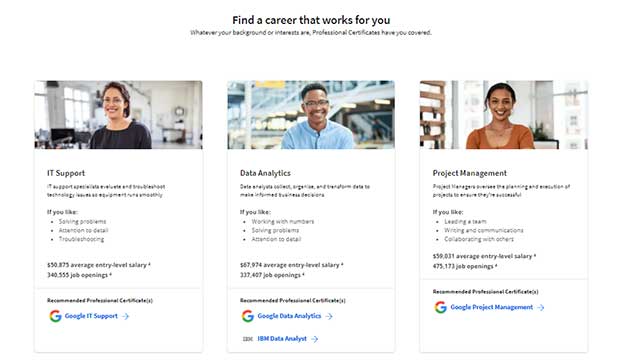Select the Data Analytics card title
Screen dimensions: 640x364
pyautogui.click(x=265, y=173)
